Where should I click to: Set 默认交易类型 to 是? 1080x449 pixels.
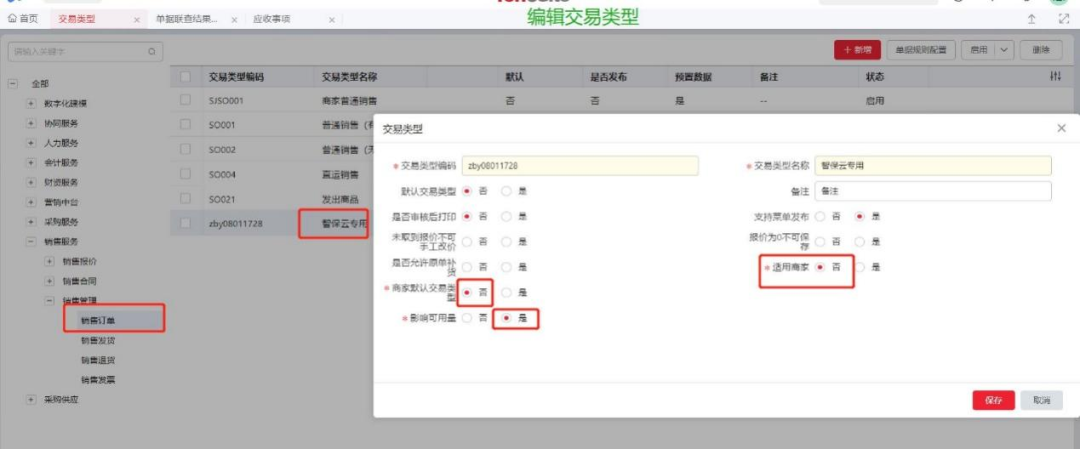(x=506, y=191)
